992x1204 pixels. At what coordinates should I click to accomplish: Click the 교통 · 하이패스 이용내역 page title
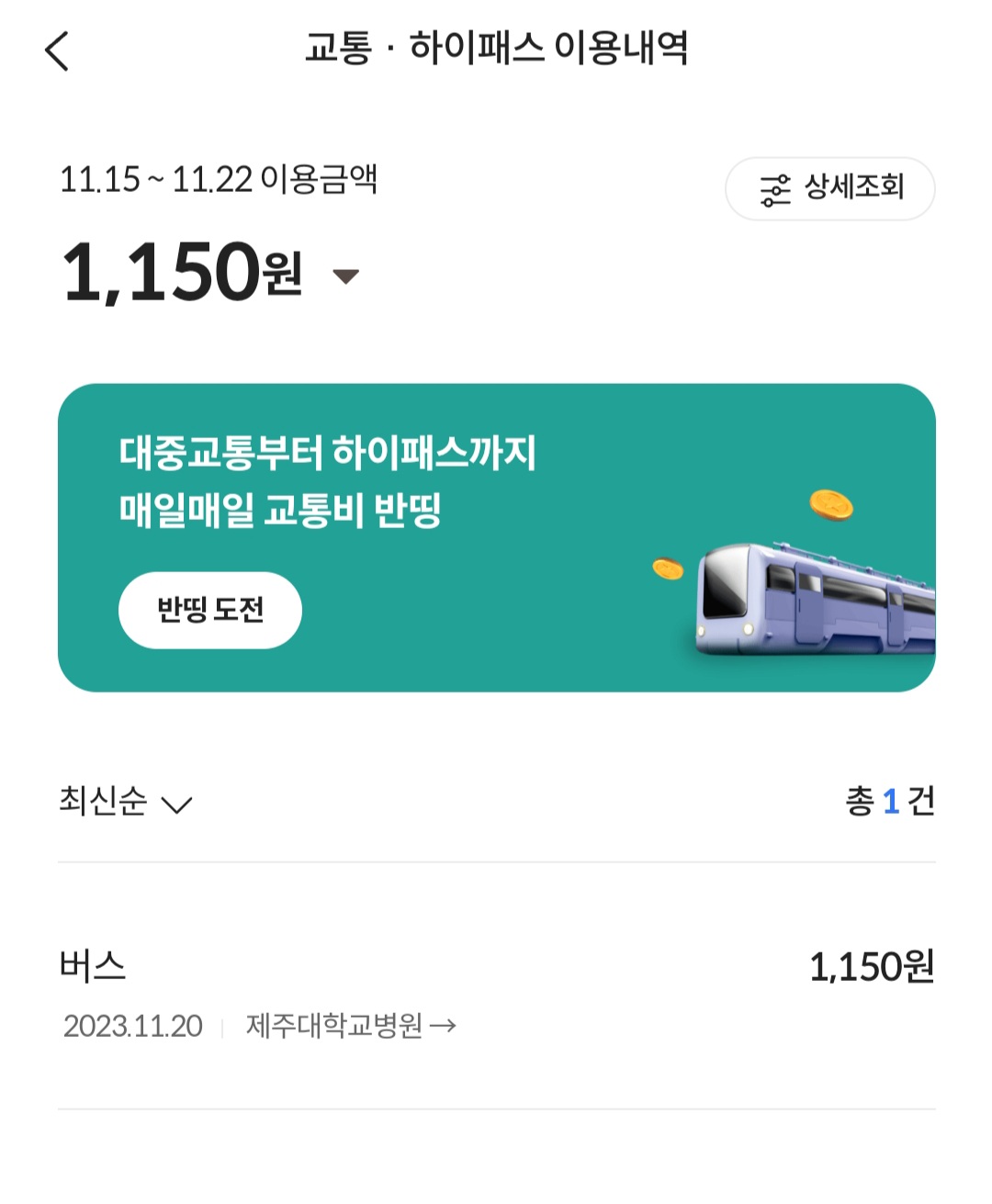(496, 48)
